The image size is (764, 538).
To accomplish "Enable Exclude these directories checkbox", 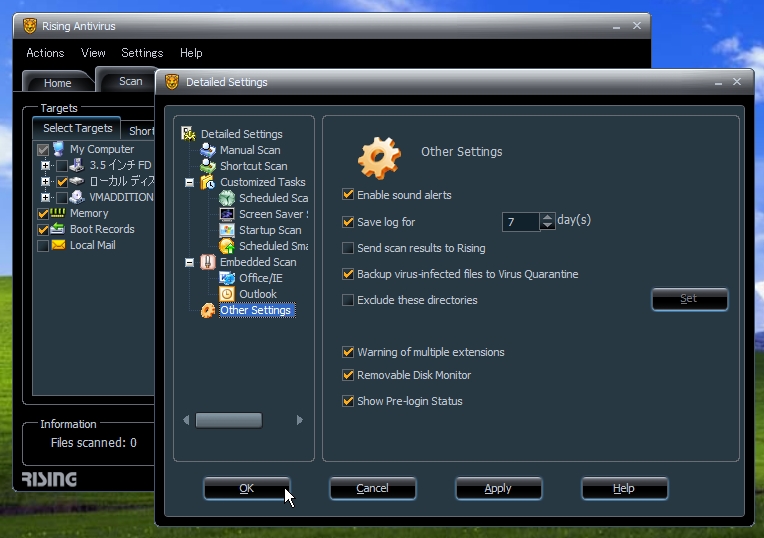I will (348, 300).
